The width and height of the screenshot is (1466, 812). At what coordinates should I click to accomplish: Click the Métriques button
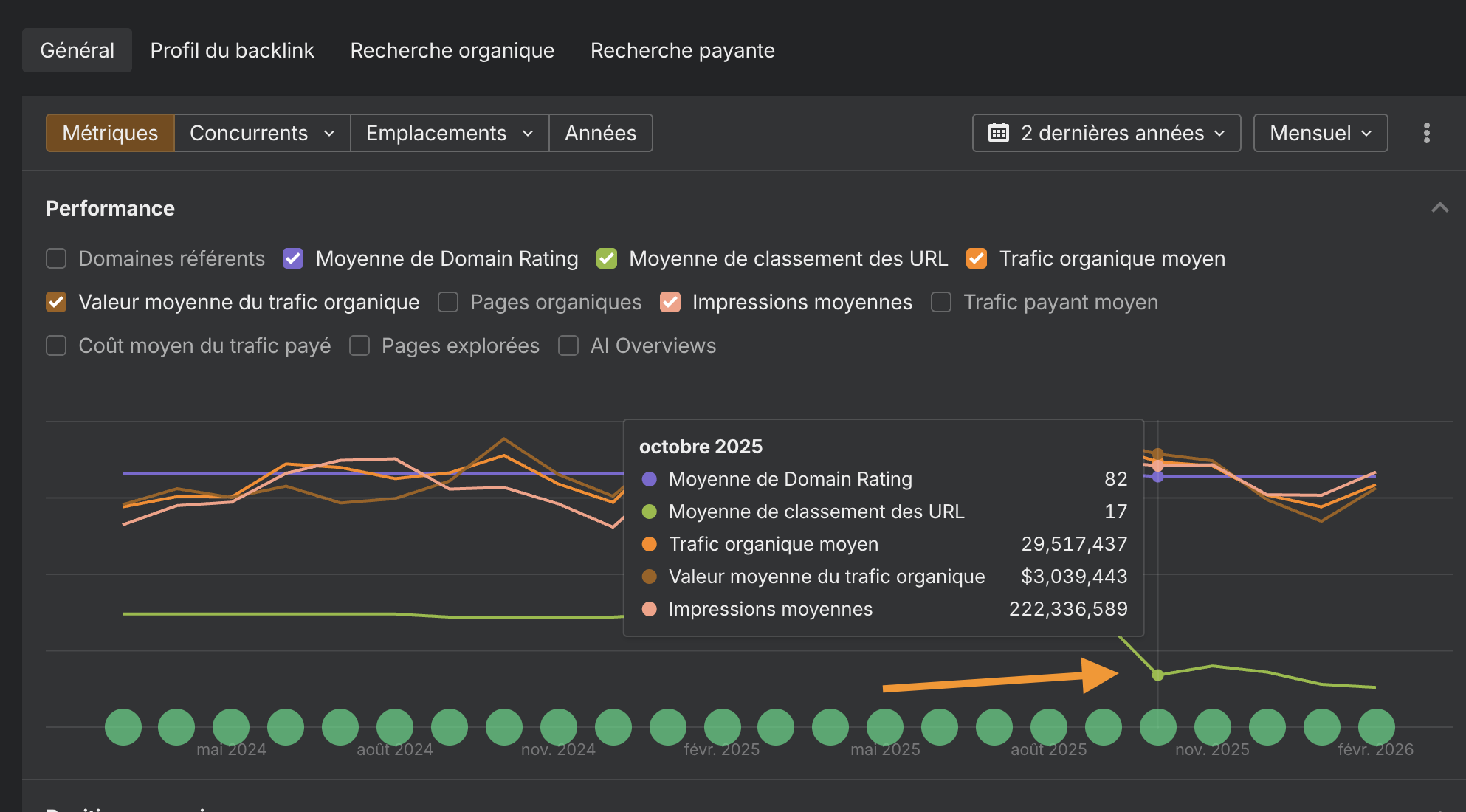(x=110, y=133)
